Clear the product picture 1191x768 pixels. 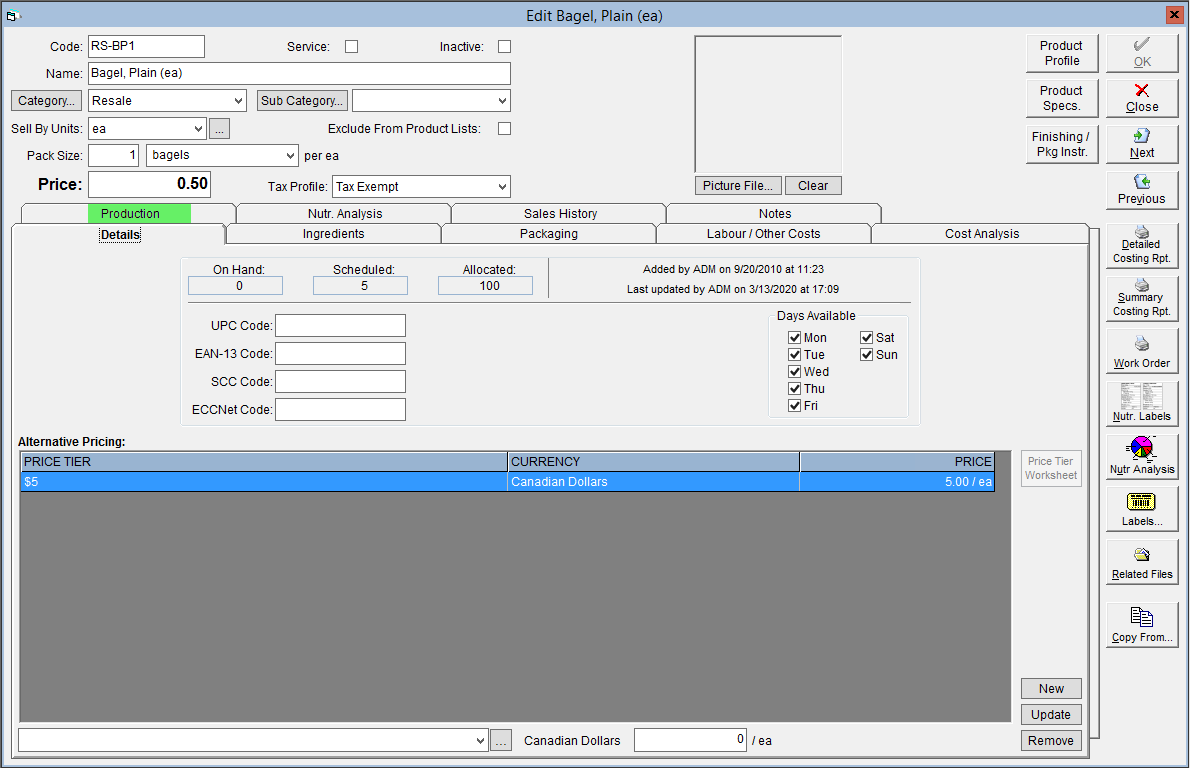tap(813, 186)
